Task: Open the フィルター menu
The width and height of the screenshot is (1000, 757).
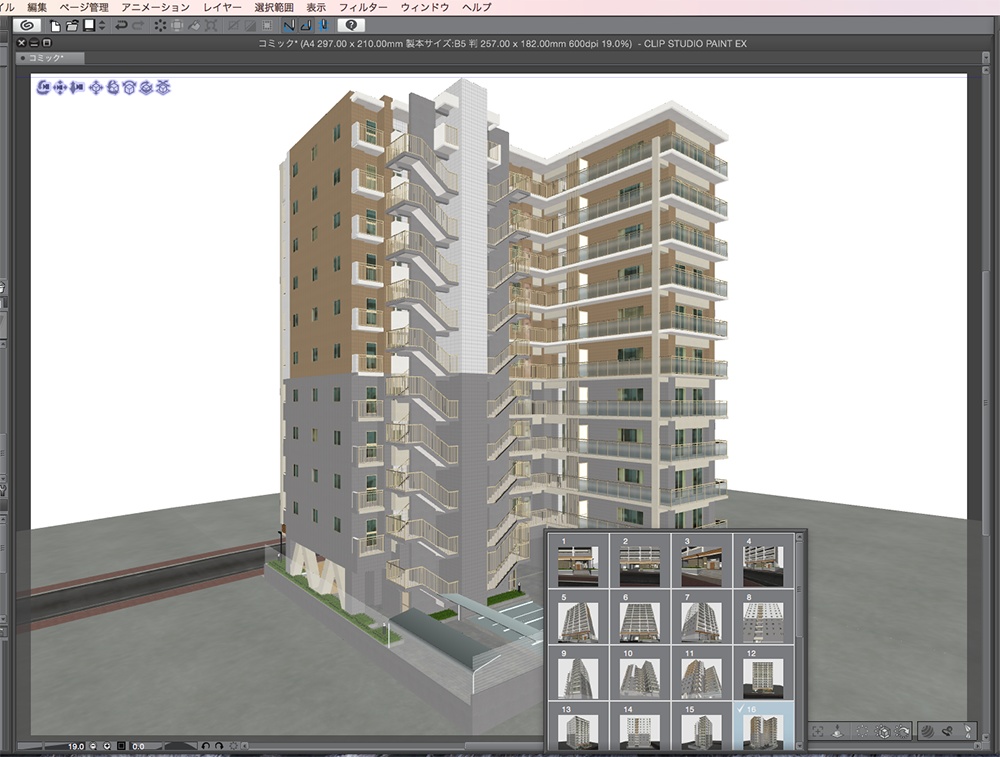Action: tap(363, 6)
